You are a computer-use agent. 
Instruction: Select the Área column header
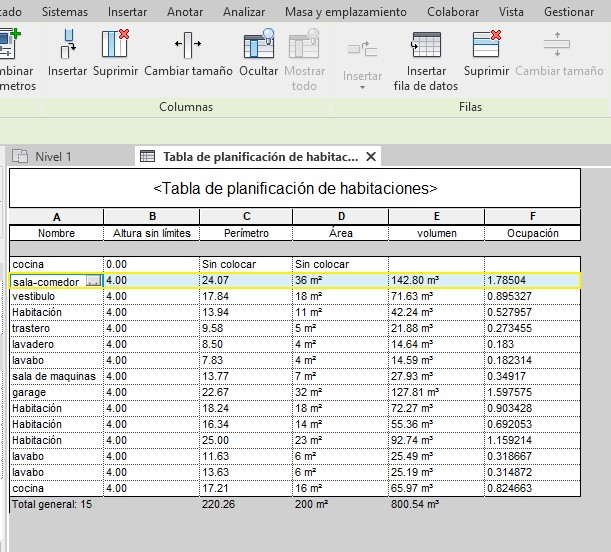pyautogui.click(x=340, y=233)
